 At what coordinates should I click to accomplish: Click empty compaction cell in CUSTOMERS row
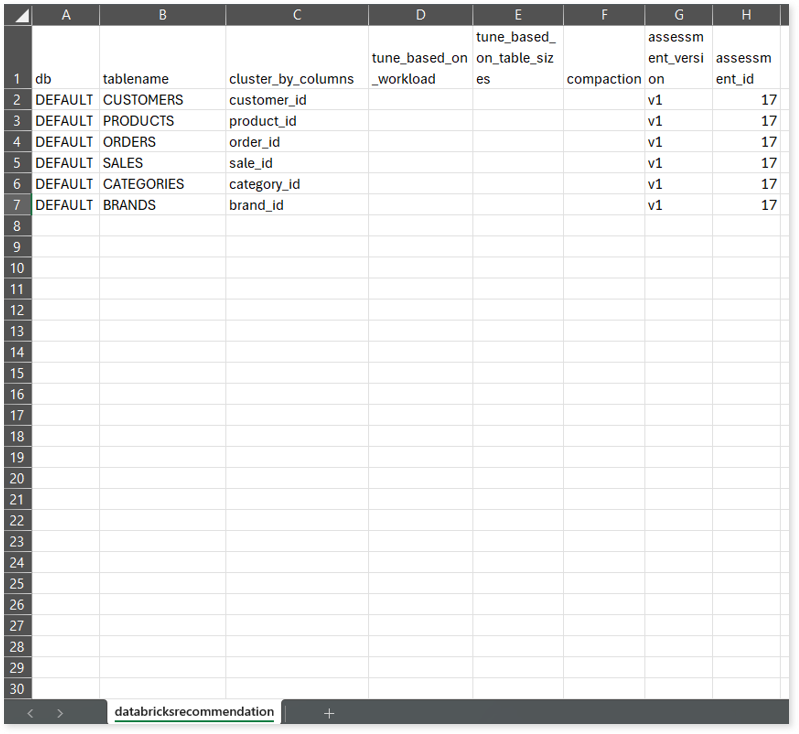pos(604,99)
